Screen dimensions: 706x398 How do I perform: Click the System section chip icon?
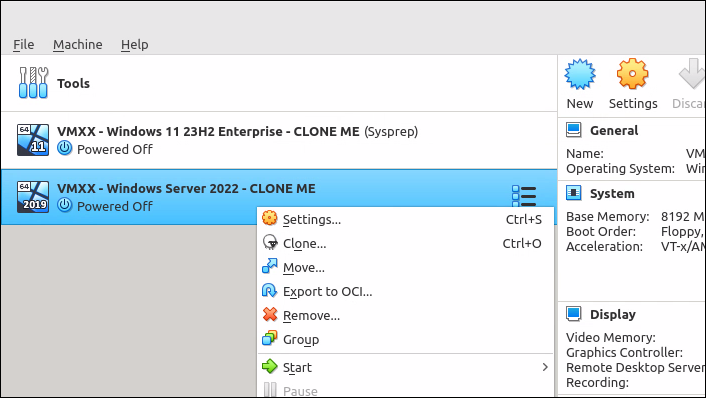574,193
